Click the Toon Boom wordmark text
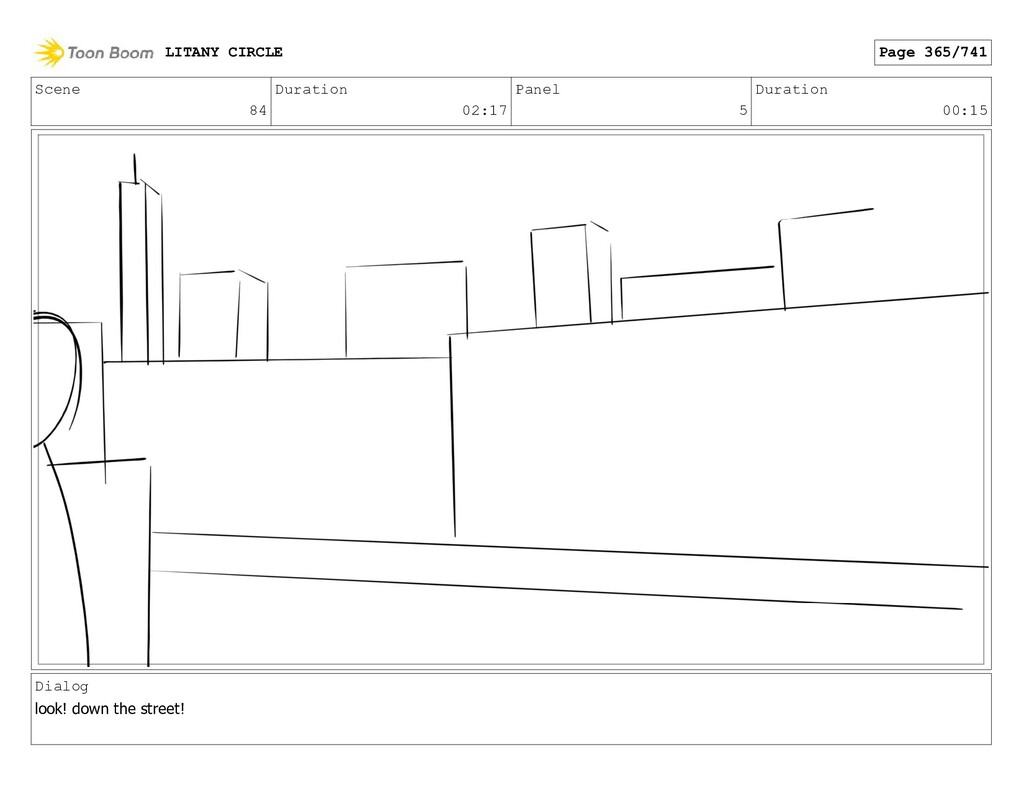This screenshot has height=791, width=1024. tap(110, 53)
